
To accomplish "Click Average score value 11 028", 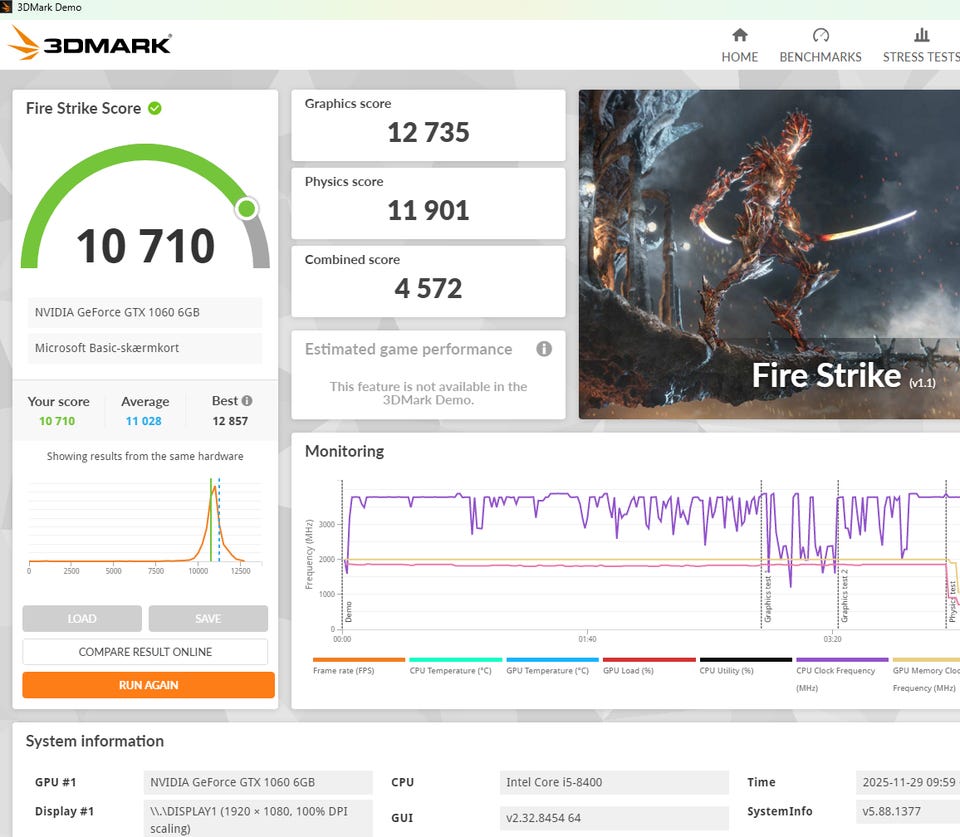I will (144, 421).
